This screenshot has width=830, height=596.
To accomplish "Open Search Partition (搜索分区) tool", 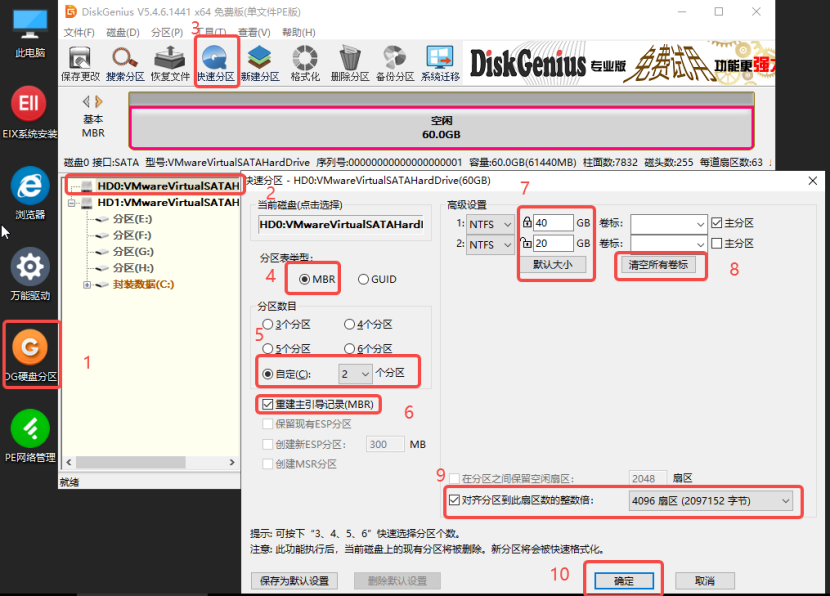I will [x=125, y=64].
